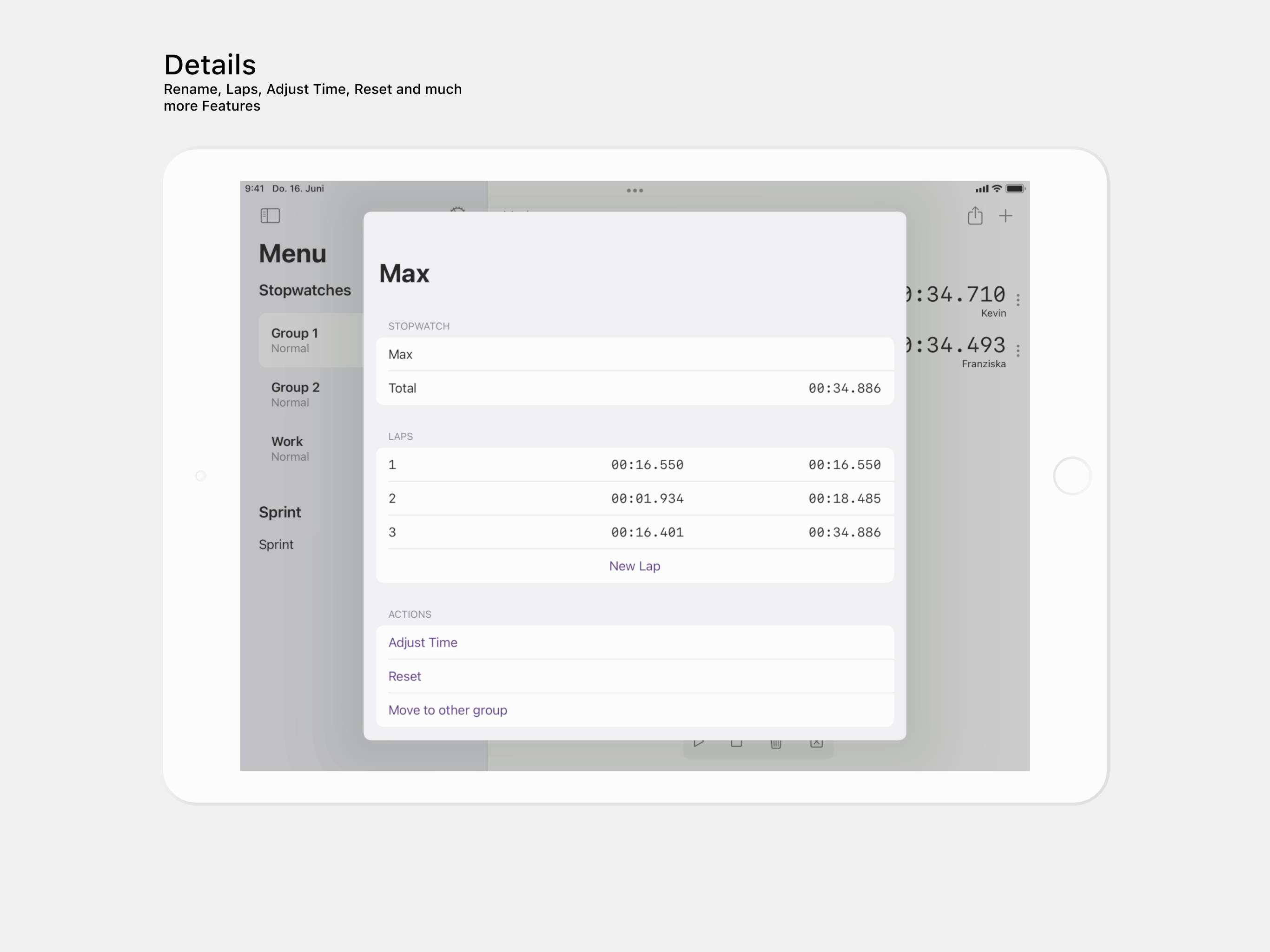
Task: Open Kevin's stopwatch three-dot menu
Action: [x=1018, y=300]
